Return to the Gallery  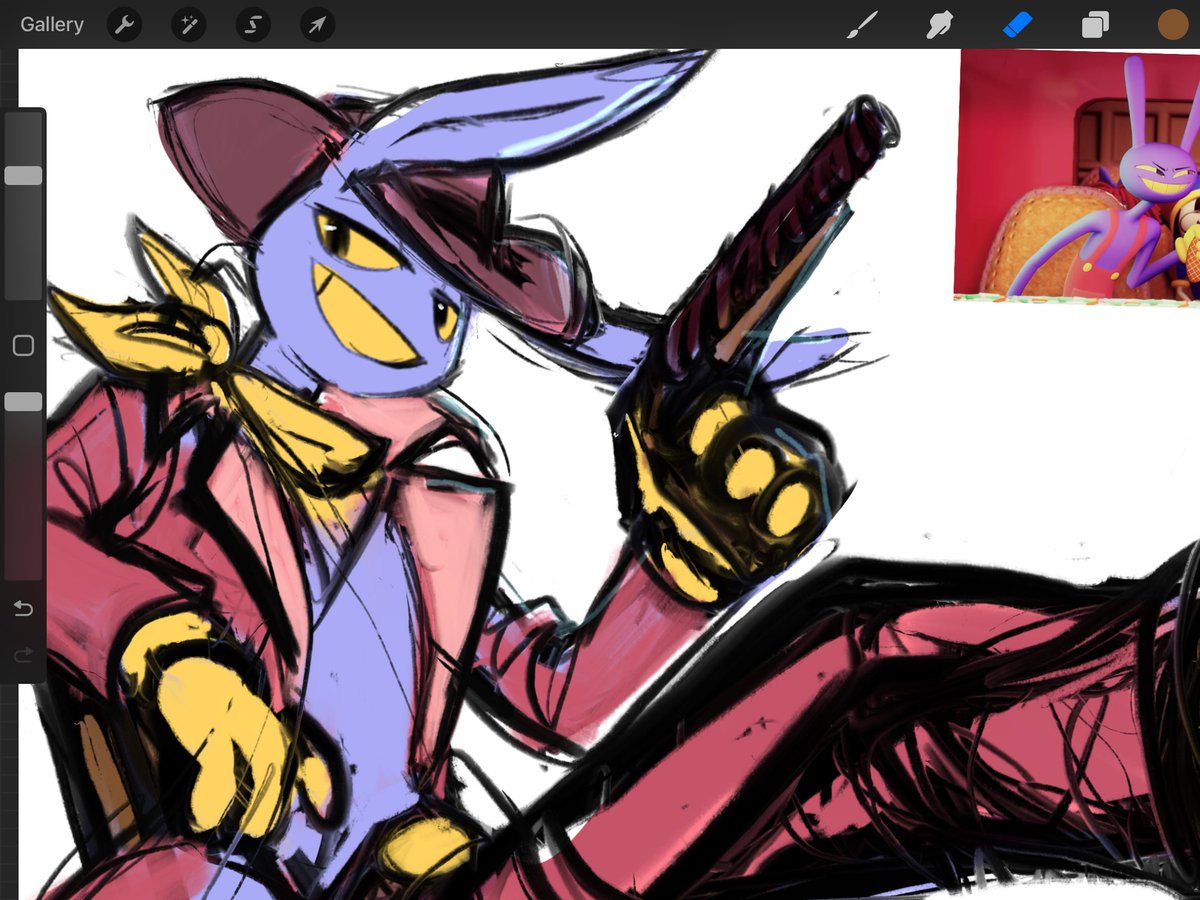[x=52, y=24]
